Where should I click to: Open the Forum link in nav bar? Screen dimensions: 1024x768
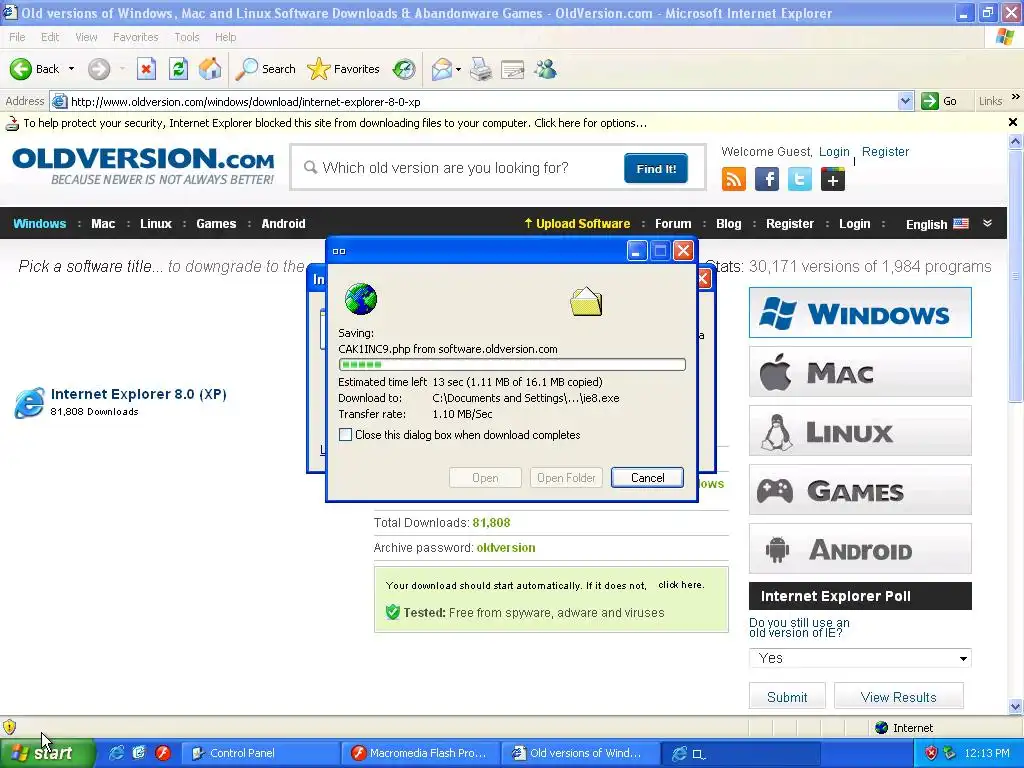tap(673, 223)
